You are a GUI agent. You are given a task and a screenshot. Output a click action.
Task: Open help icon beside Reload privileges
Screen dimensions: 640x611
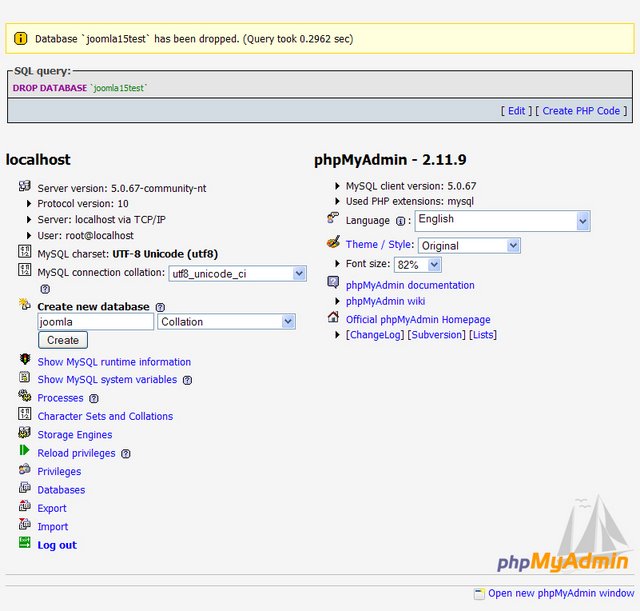(x=126, y=453)
